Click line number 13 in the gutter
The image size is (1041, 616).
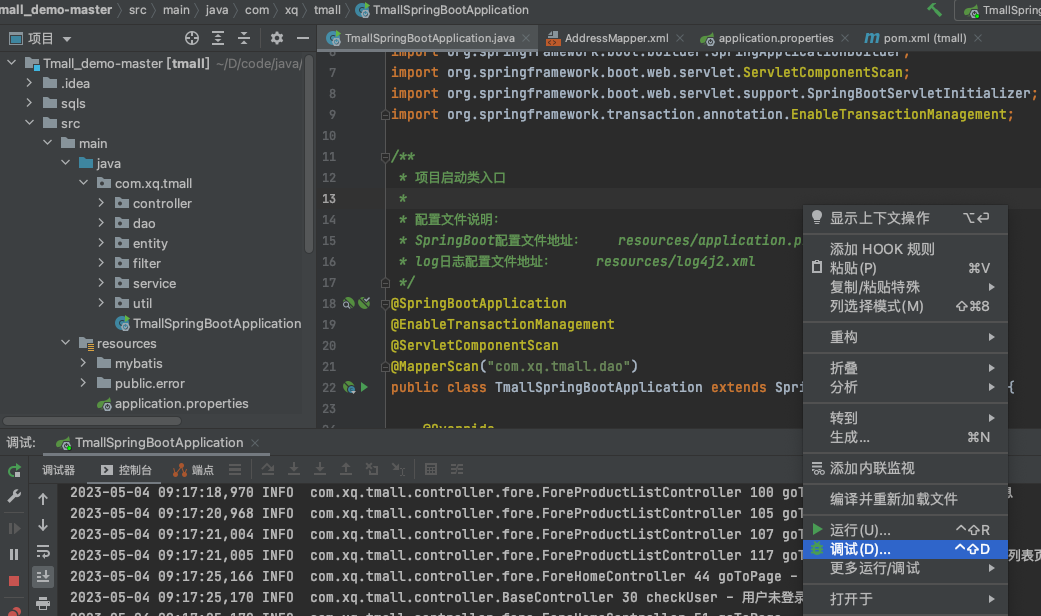pyautogui.click(x=329, y=198)
